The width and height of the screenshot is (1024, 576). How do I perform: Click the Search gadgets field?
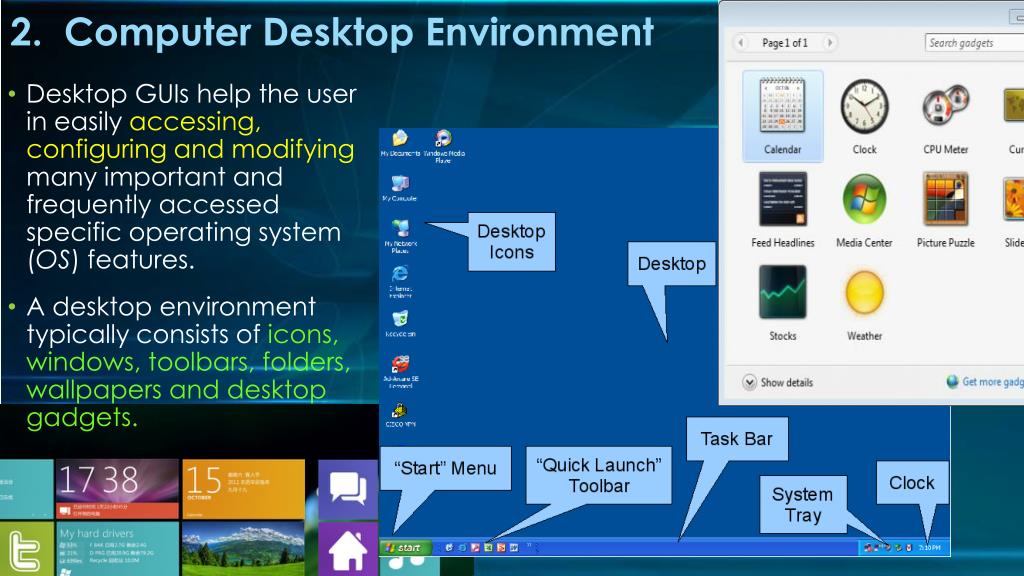click(x=974, y=43)
